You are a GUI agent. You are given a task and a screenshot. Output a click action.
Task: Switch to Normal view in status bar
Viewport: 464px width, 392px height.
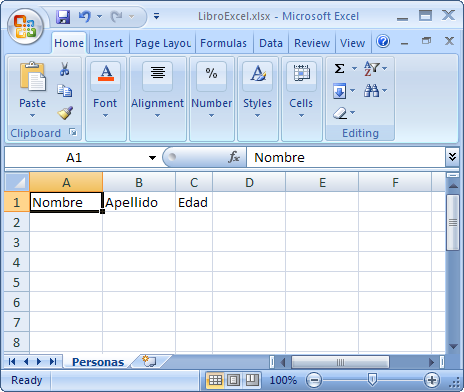coord(215,380)
